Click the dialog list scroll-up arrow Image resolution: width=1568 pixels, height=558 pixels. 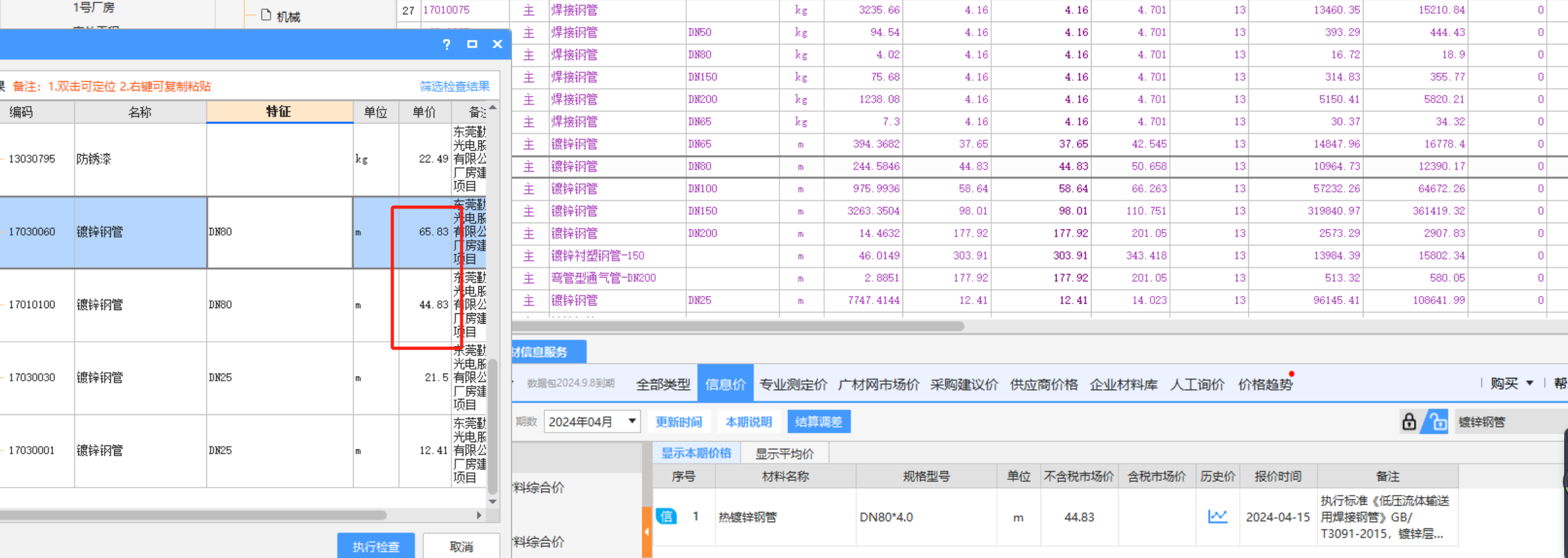(493, 107)
